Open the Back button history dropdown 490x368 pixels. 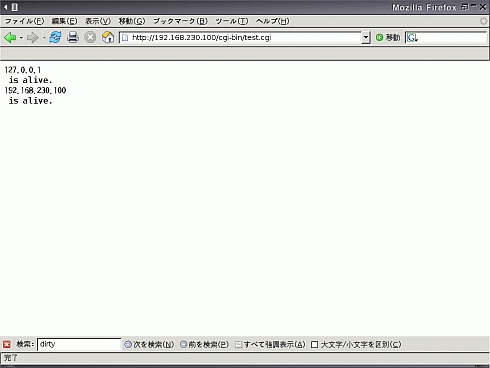pos(21,37)
